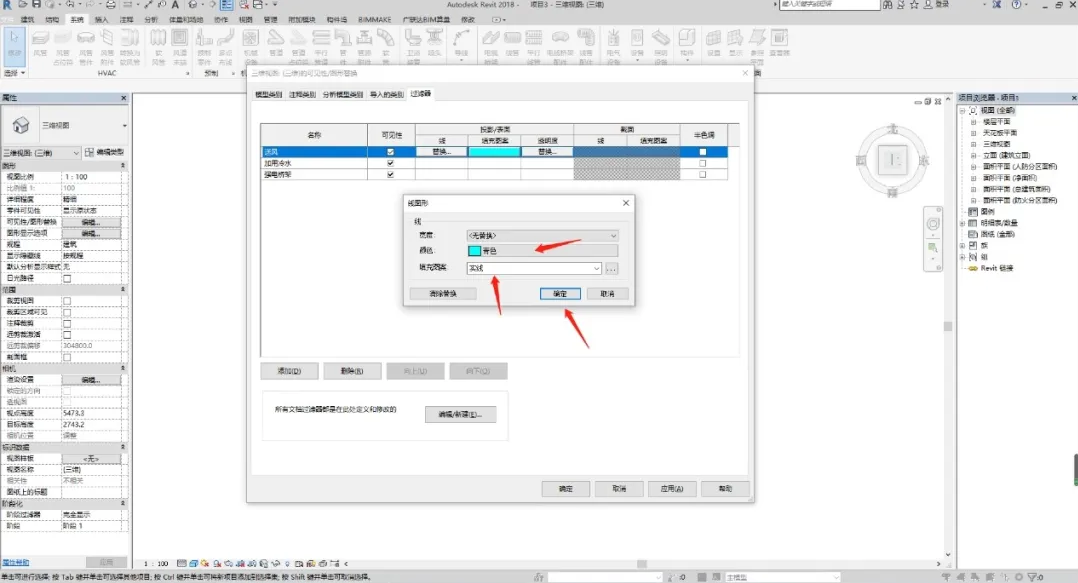The width and height of the screenshot is (1078, 583).
Task: Click 确定 in the line graphics dialog
Action: pyautogui.click(x=560, y=294)
